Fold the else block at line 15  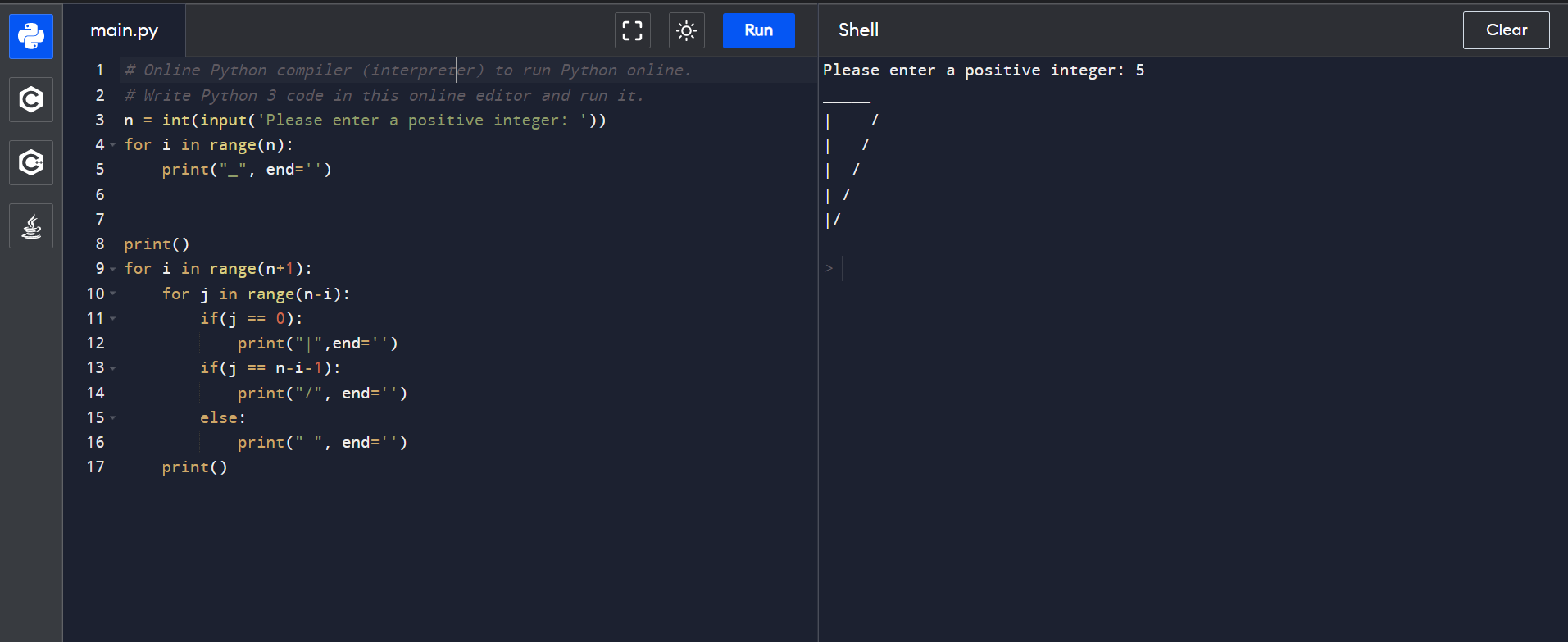pos(113,417)
